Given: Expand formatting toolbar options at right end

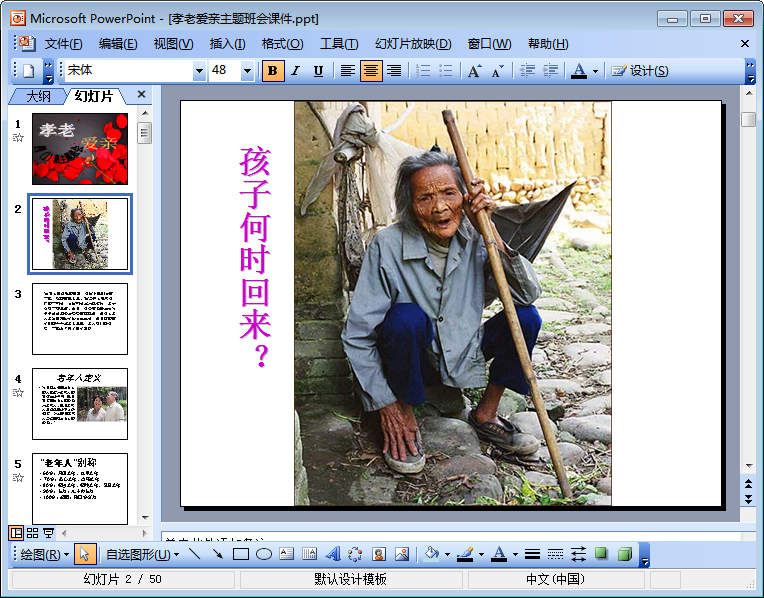Looking at the screenshot, I should (750, 71).
